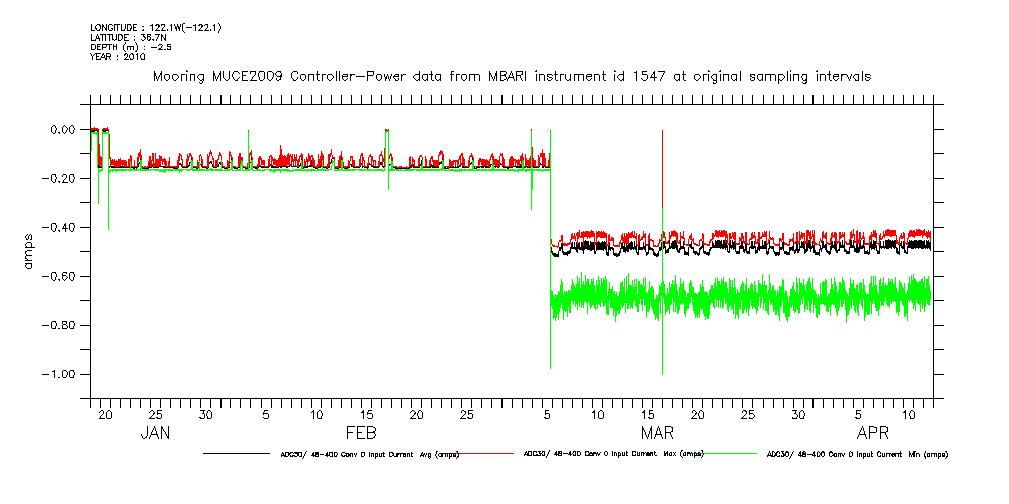Click the black Avg legend line sample
Screen dimensions: 1009x504
(x=235, y=454)
